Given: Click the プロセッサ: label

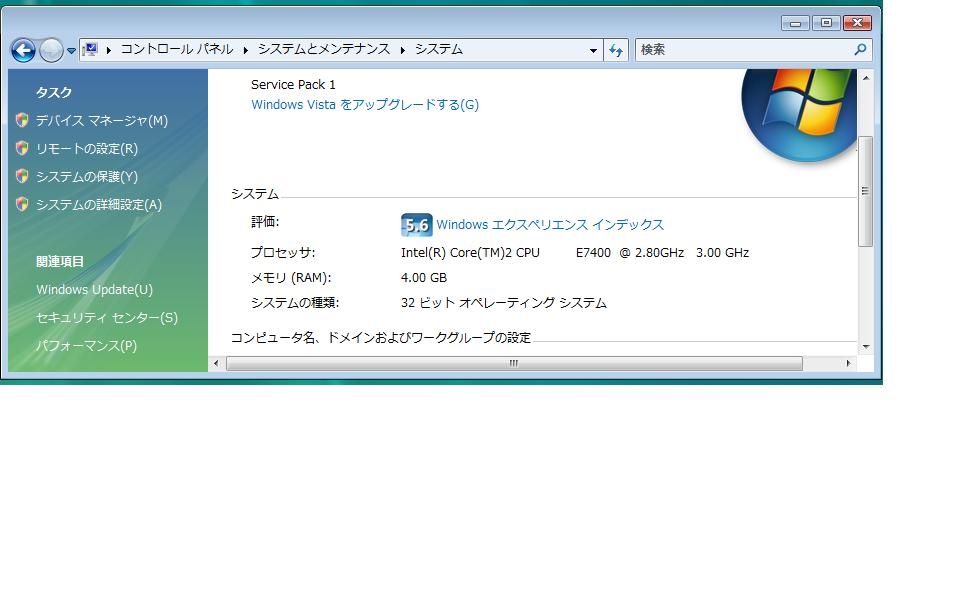Looking at the screenshot, I should [x=283, y=252].
